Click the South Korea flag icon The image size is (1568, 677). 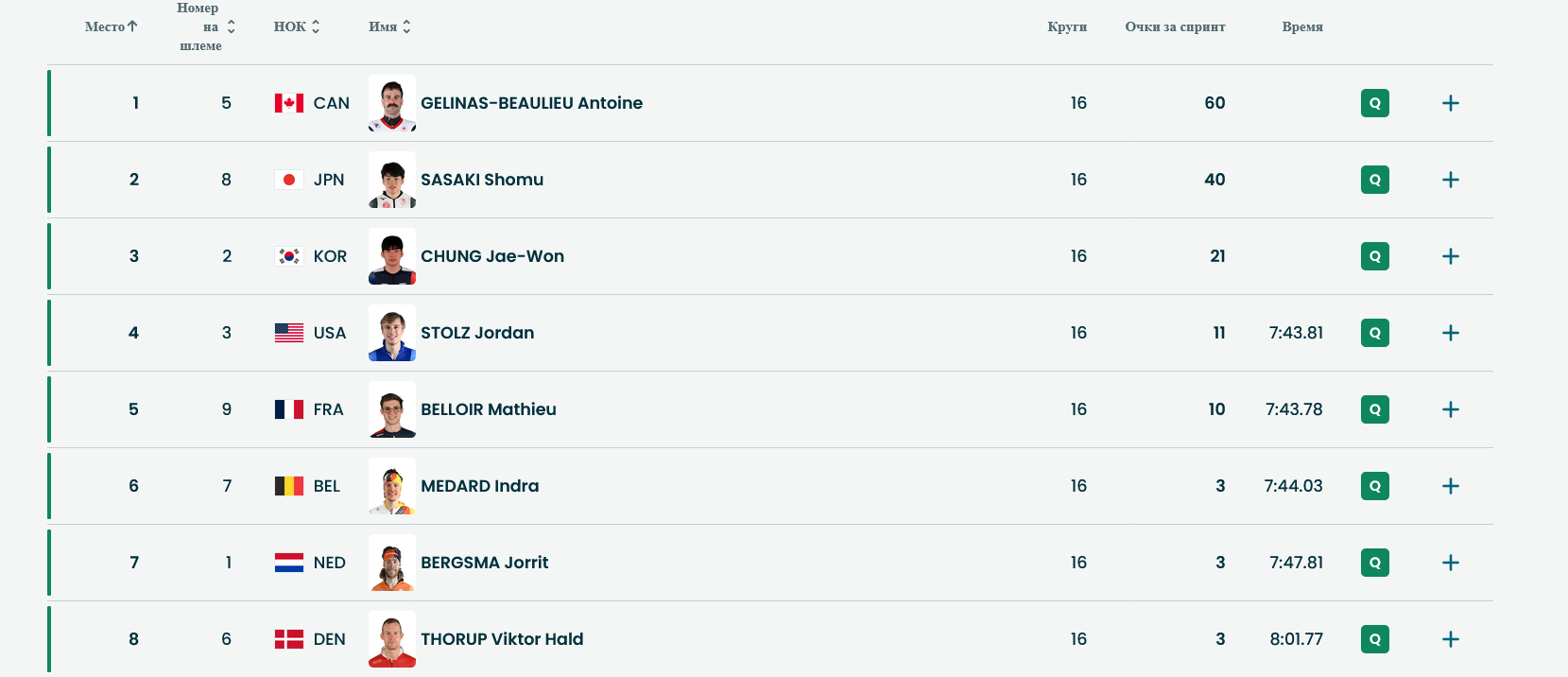(x=288, y=256)
